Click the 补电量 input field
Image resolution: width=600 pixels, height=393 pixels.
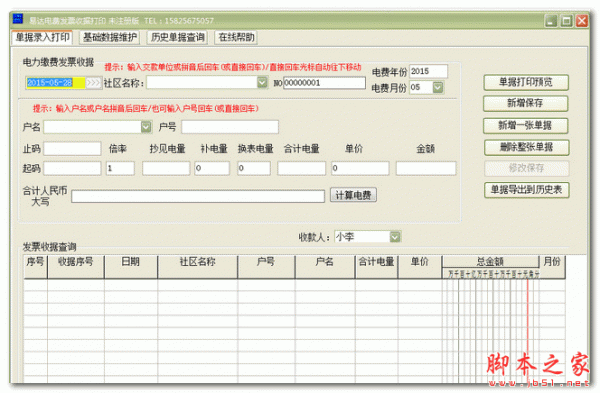click(x=212, y=168)
